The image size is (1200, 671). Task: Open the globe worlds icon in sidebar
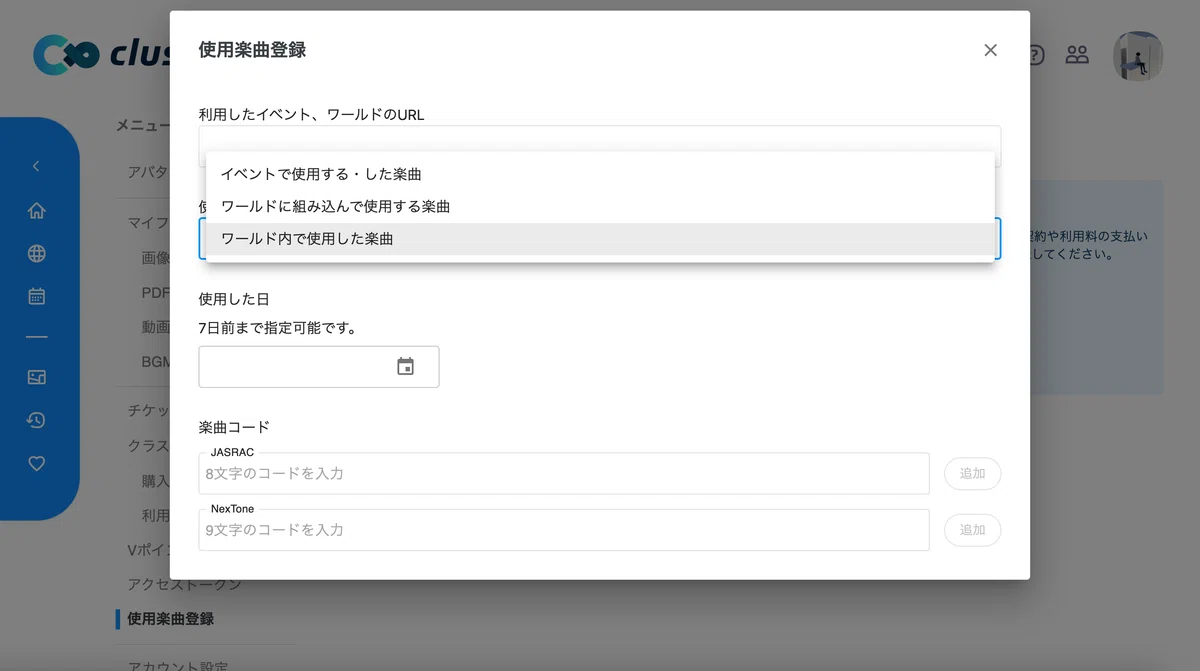37,253
